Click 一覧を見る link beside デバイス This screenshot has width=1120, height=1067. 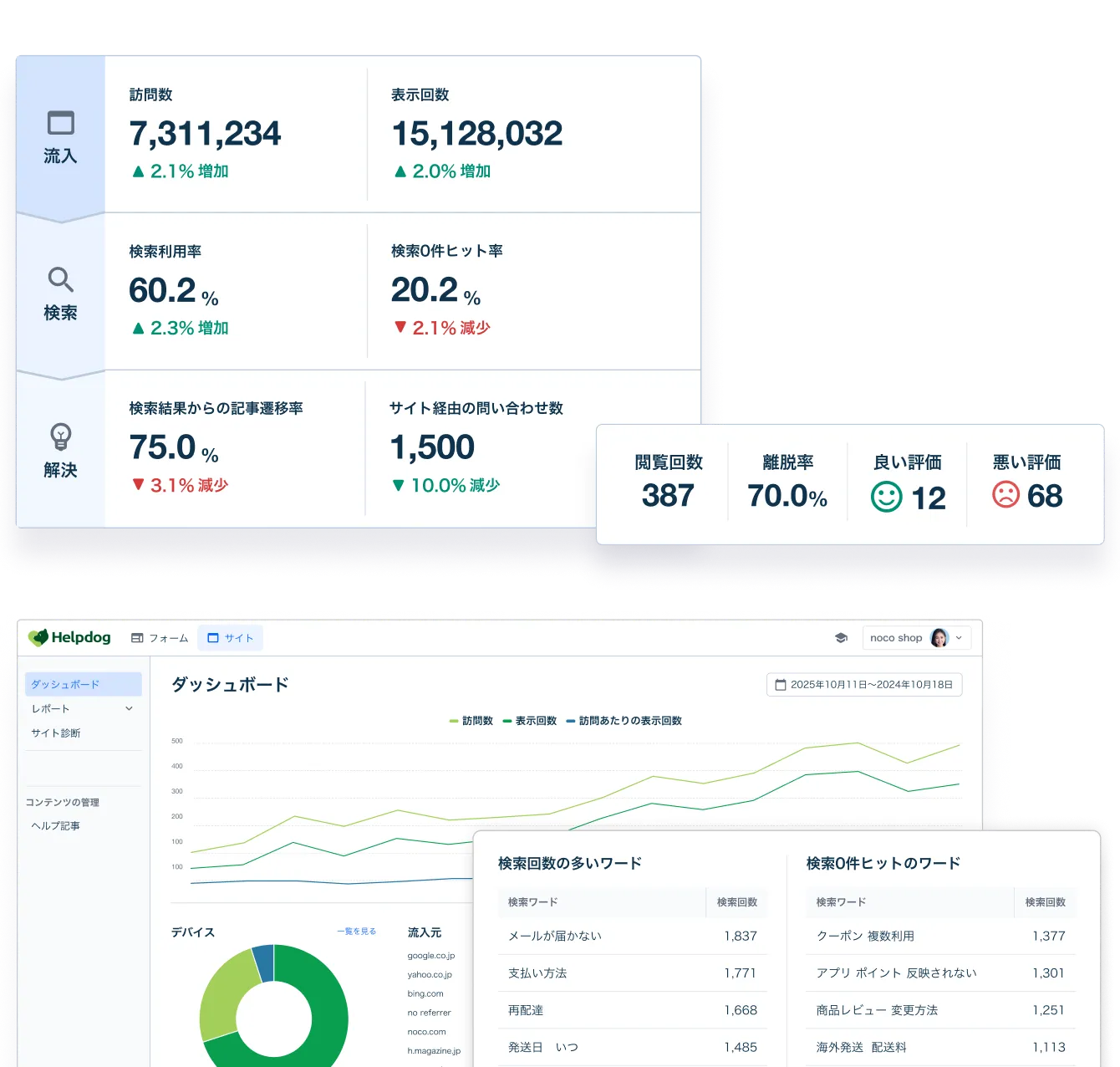(x=356, y=932)
